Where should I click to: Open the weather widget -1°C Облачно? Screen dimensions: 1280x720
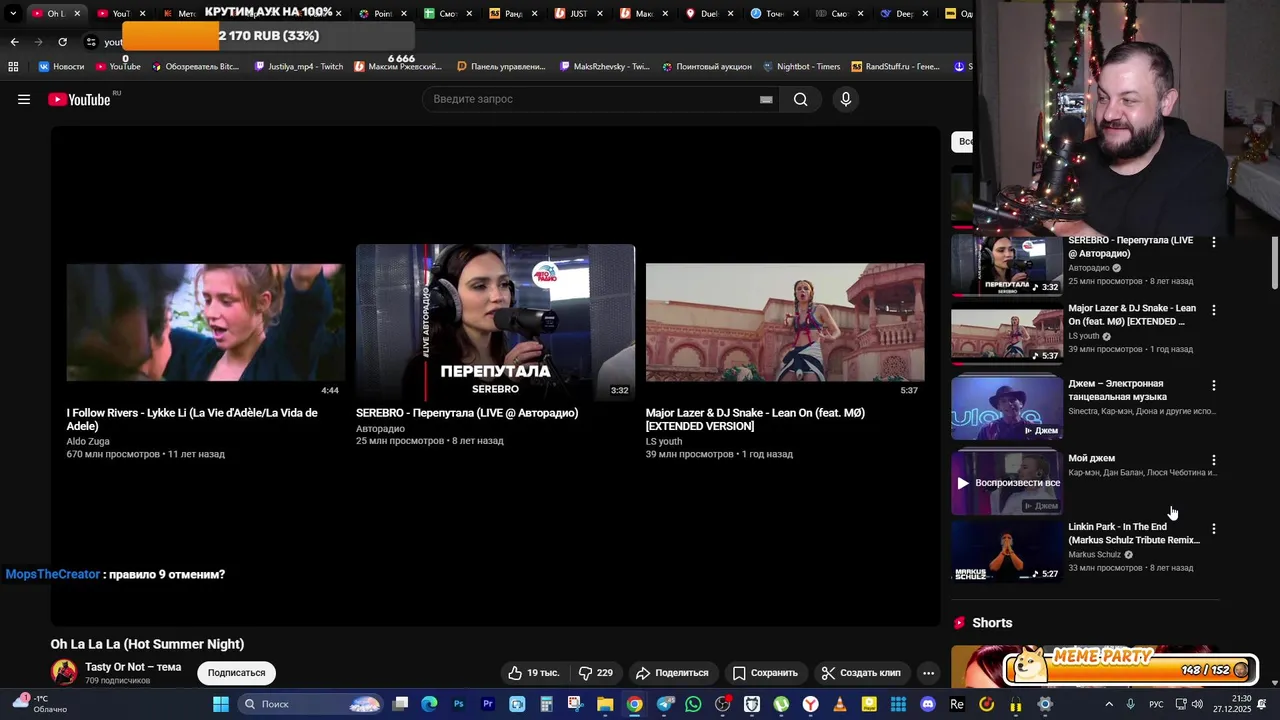pyautogui.click(x=40, y=703)
